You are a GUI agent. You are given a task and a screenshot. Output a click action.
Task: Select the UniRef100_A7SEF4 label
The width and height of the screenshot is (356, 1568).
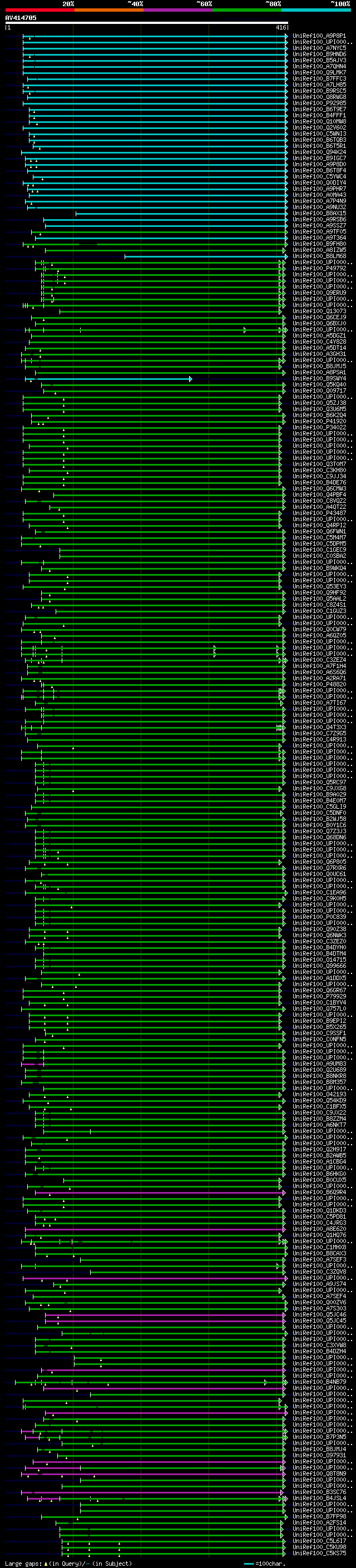[319, 1296]
